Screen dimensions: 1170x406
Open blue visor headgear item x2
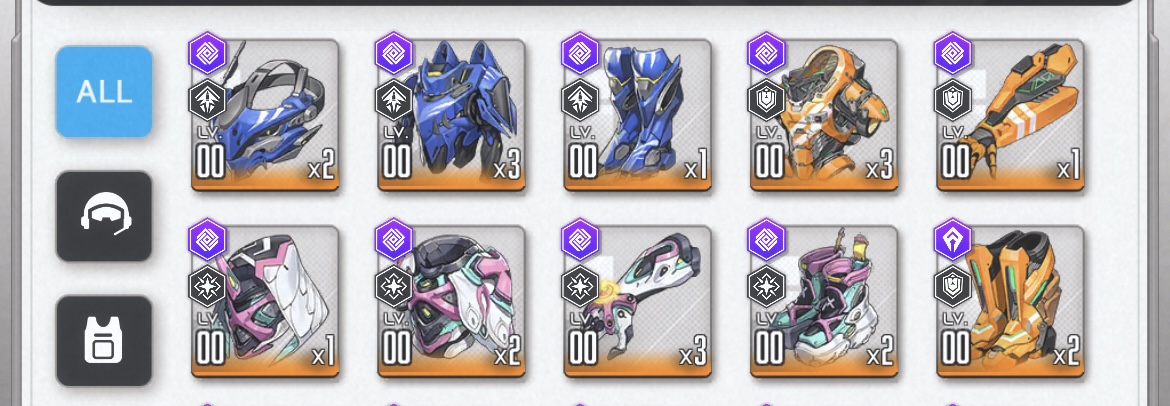(265, 116)
